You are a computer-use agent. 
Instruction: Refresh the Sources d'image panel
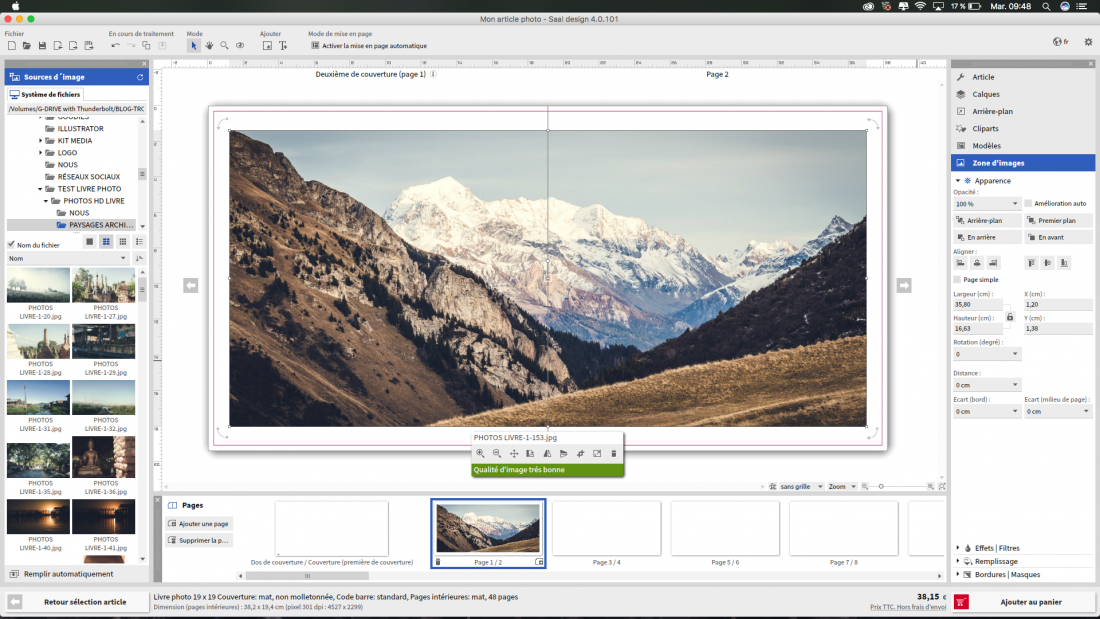140,77
